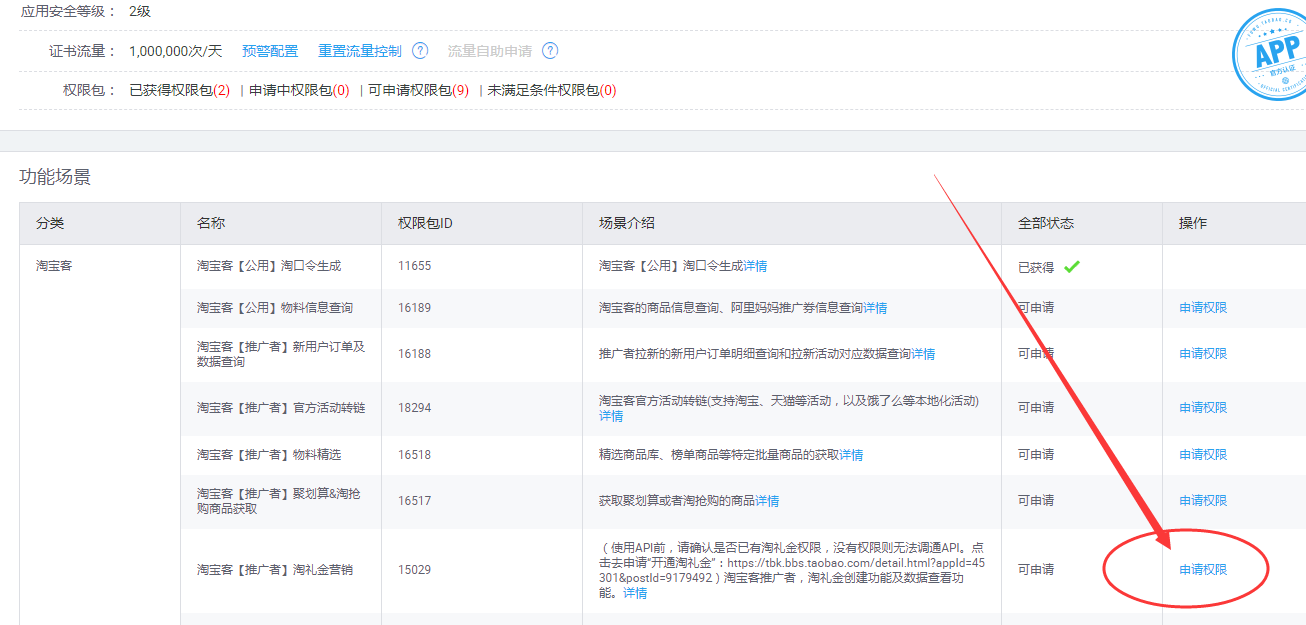Open 详情 for 聚划算 row 16517

pos(767,501)
